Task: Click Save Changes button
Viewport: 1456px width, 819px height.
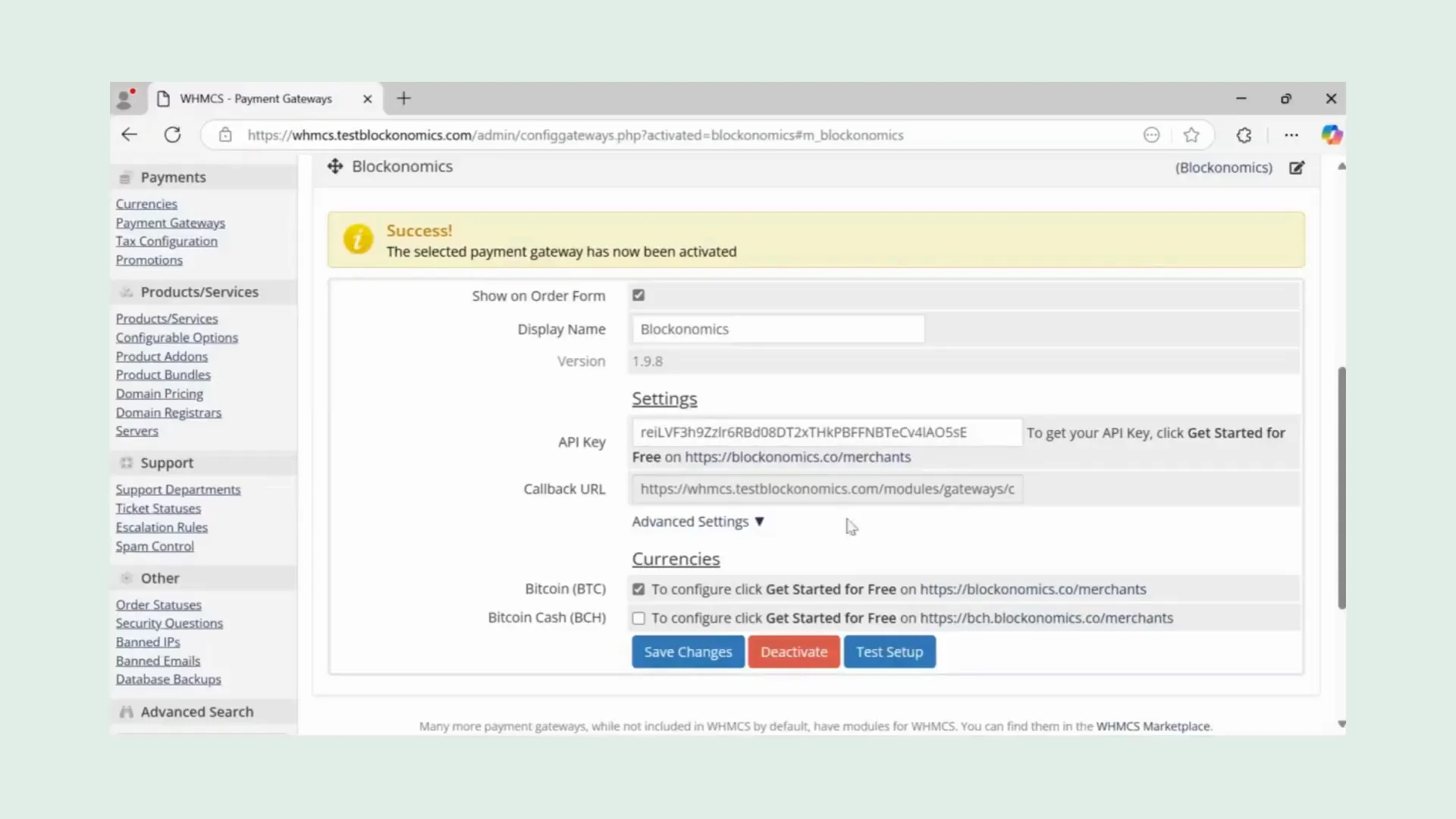Action: [x=688, y=651]
